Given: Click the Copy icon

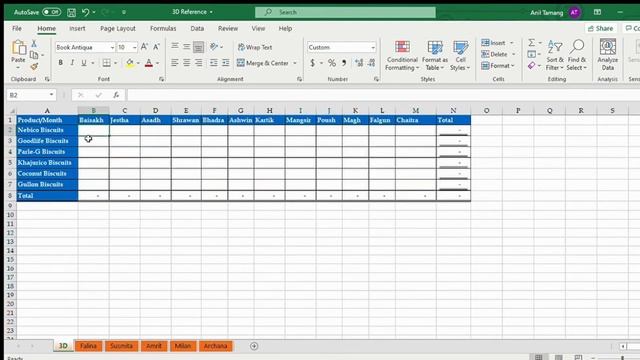Looking at the screenshot, I should tap(34, 54).
